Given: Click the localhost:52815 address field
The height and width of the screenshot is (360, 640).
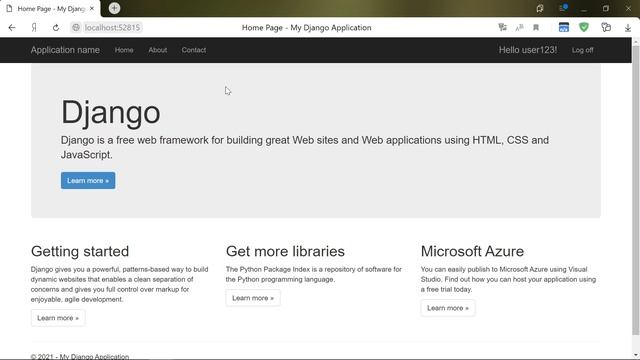Looking at the screenshot, I should coord(112,28).
